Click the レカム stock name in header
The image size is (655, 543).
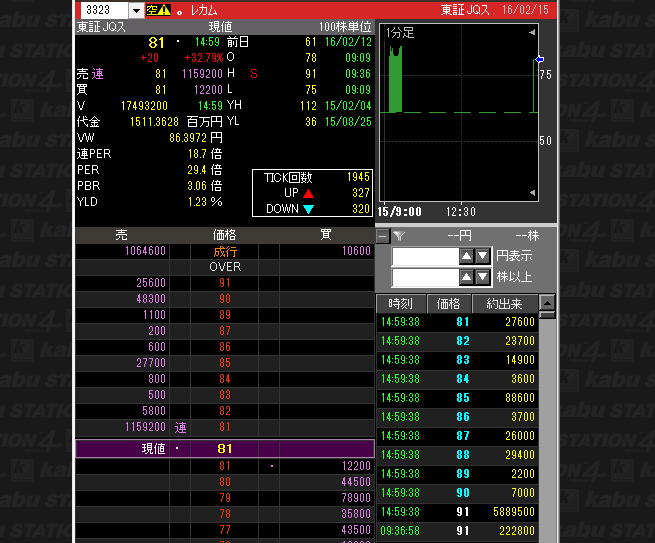[x=204, y=10]
